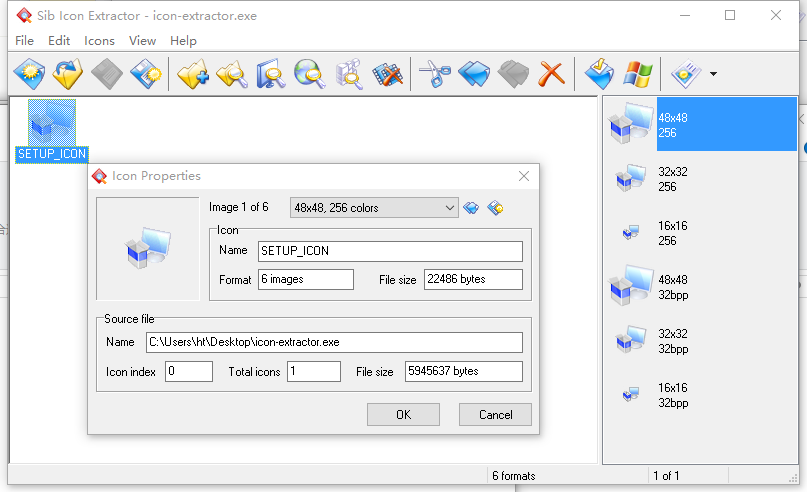Click the blue copy icon in toolbar

point(474,74)
